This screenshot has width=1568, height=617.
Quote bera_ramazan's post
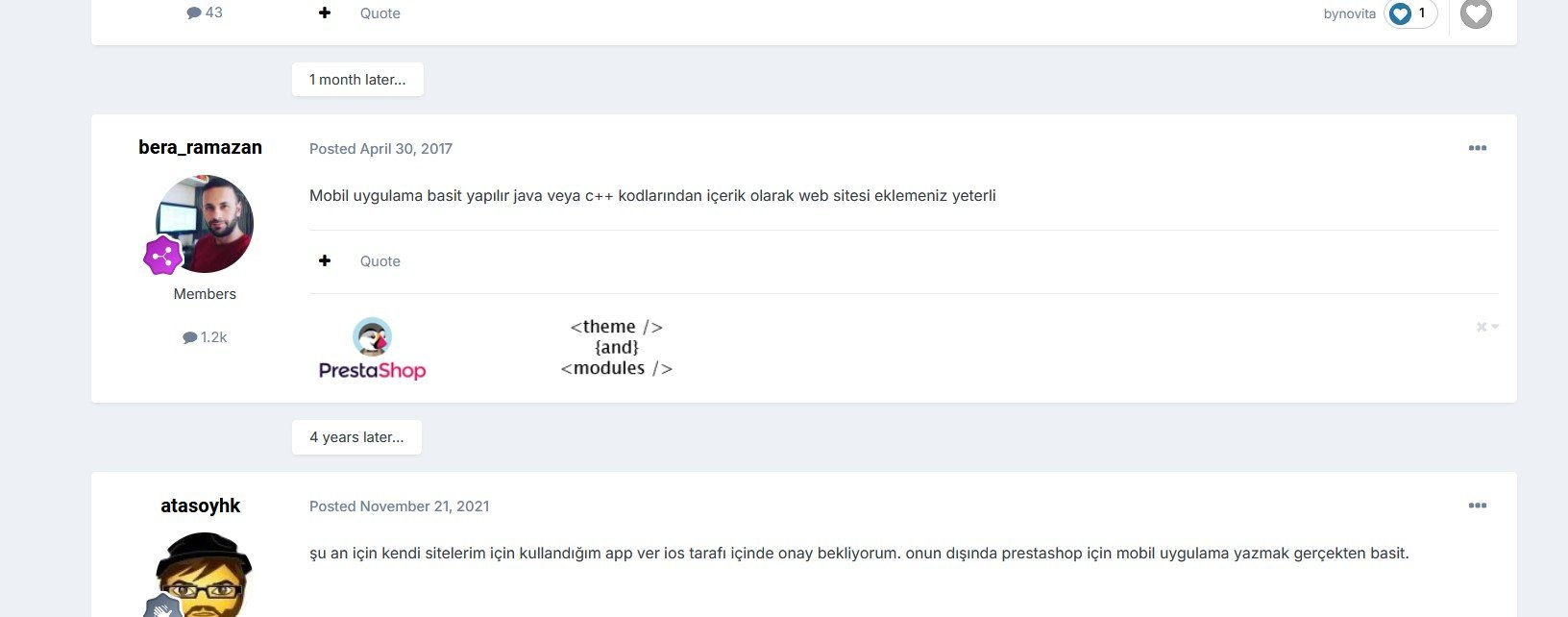[x=380, y=261]
